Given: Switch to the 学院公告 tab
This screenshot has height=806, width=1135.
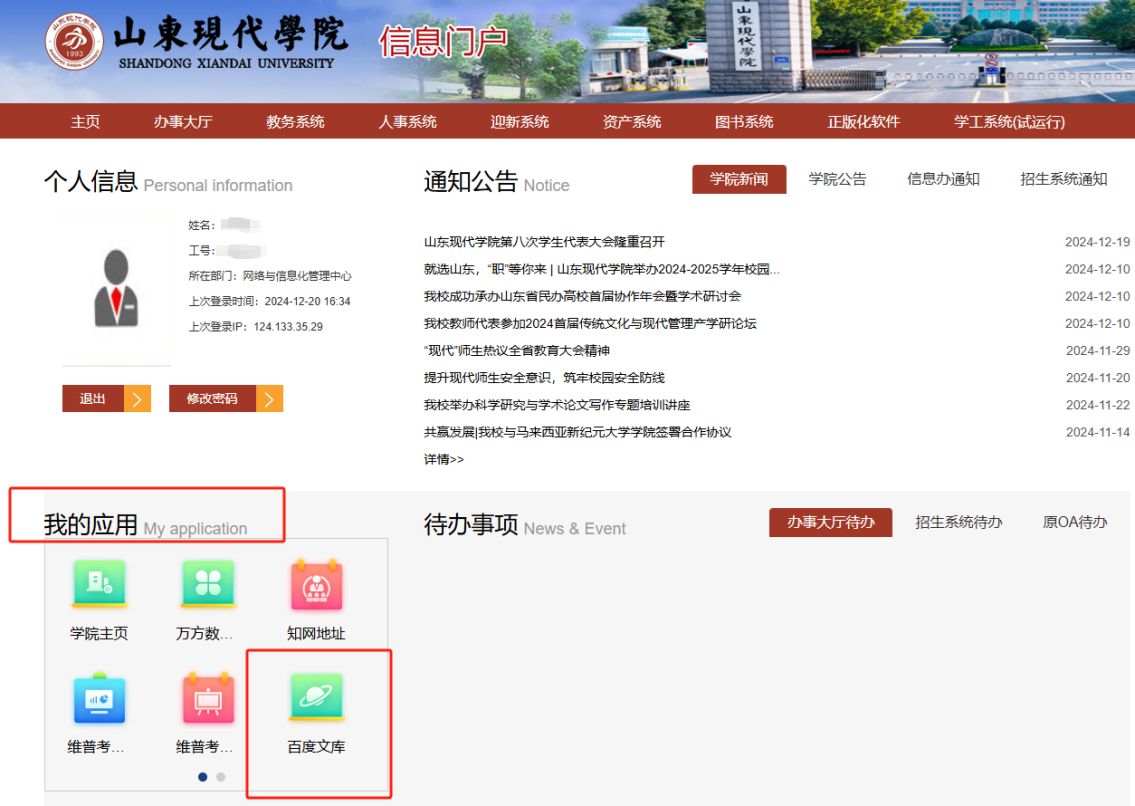Looking at the screenshot, I should click(837, 180).
